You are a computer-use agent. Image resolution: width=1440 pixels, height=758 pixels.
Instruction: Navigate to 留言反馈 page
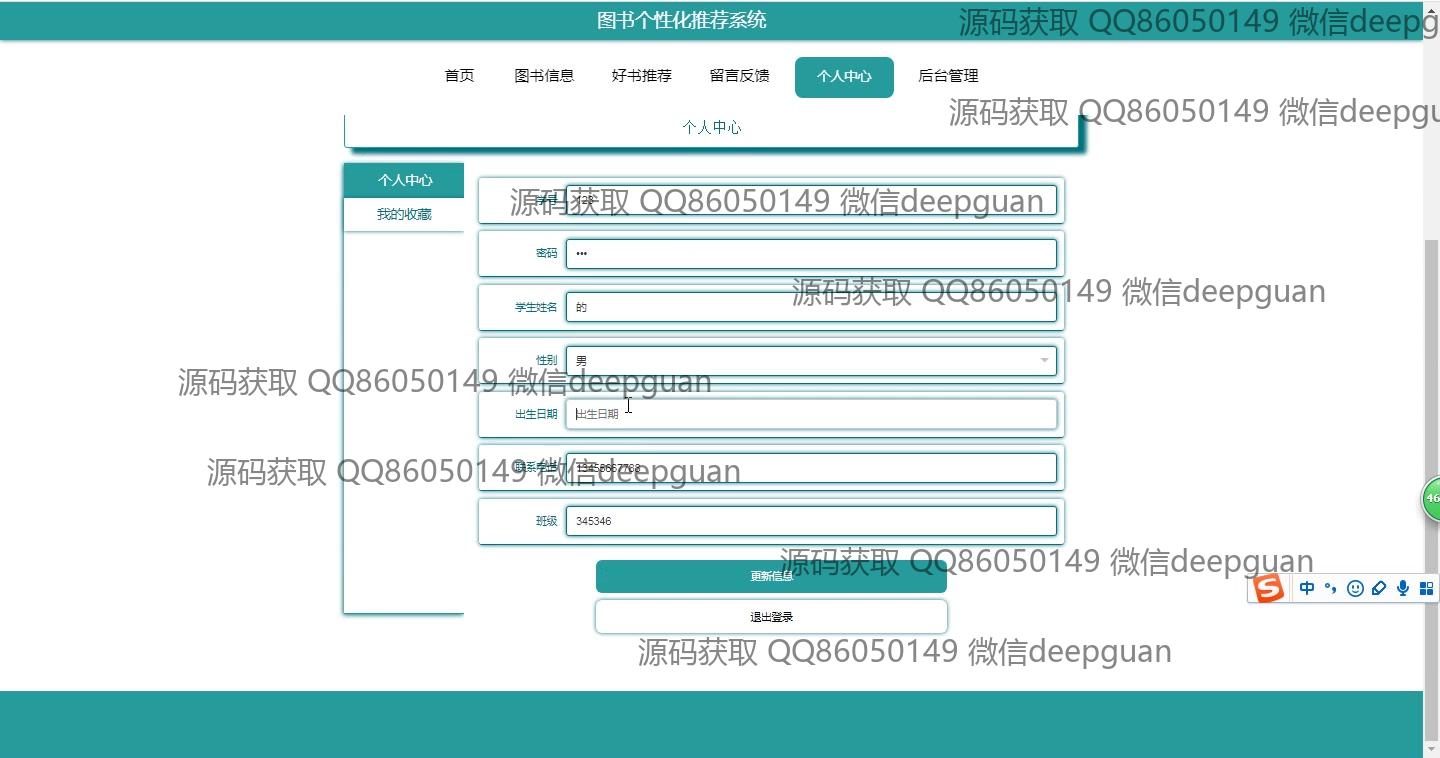point(740,76)
